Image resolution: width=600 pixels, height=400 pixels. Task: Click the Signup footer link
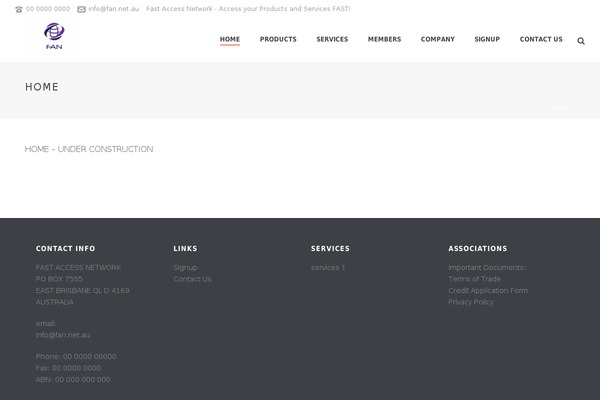point(185,268)
